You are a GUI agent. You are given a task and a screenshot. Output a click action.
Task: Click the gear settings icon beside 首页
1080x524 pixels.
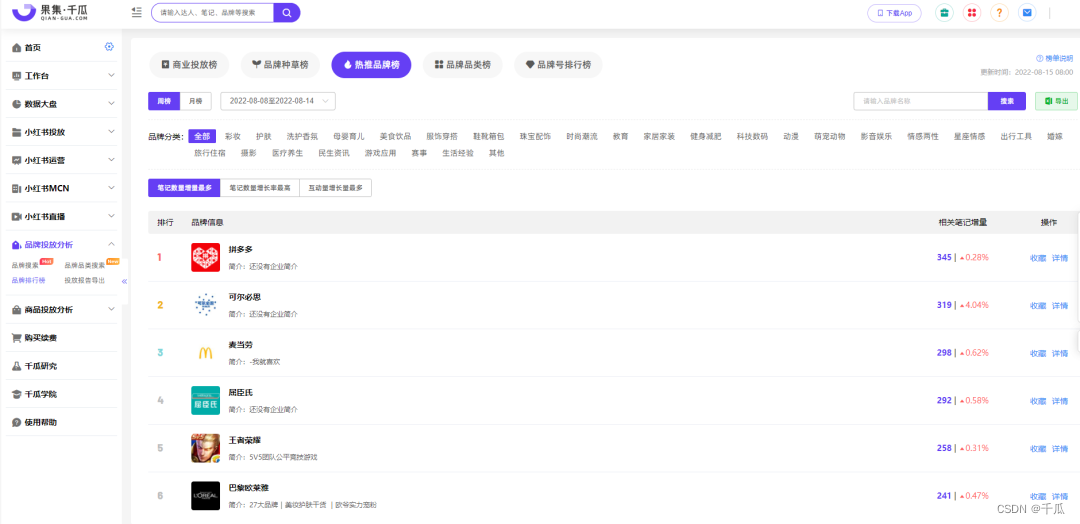[109, 47]
